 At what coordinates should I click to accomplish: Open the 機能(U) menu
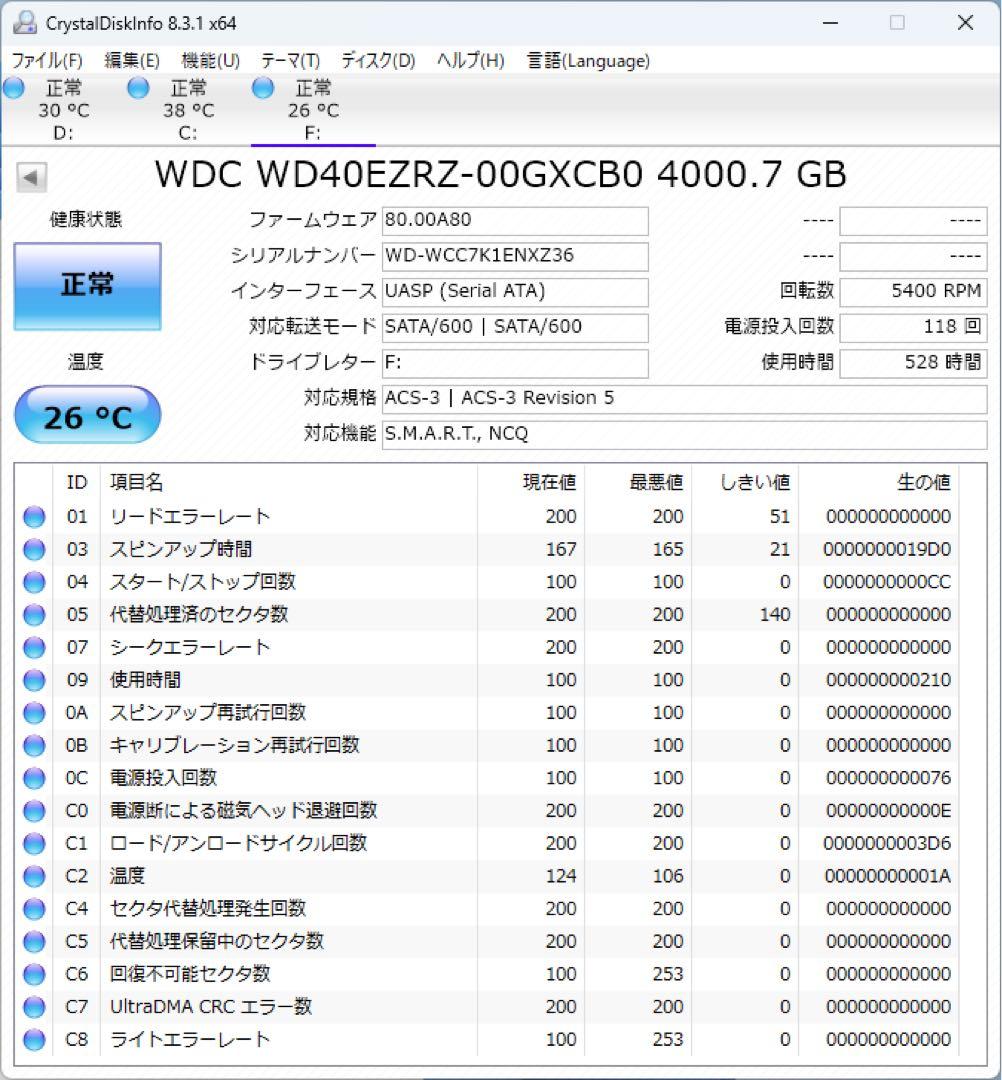(210, 61)
